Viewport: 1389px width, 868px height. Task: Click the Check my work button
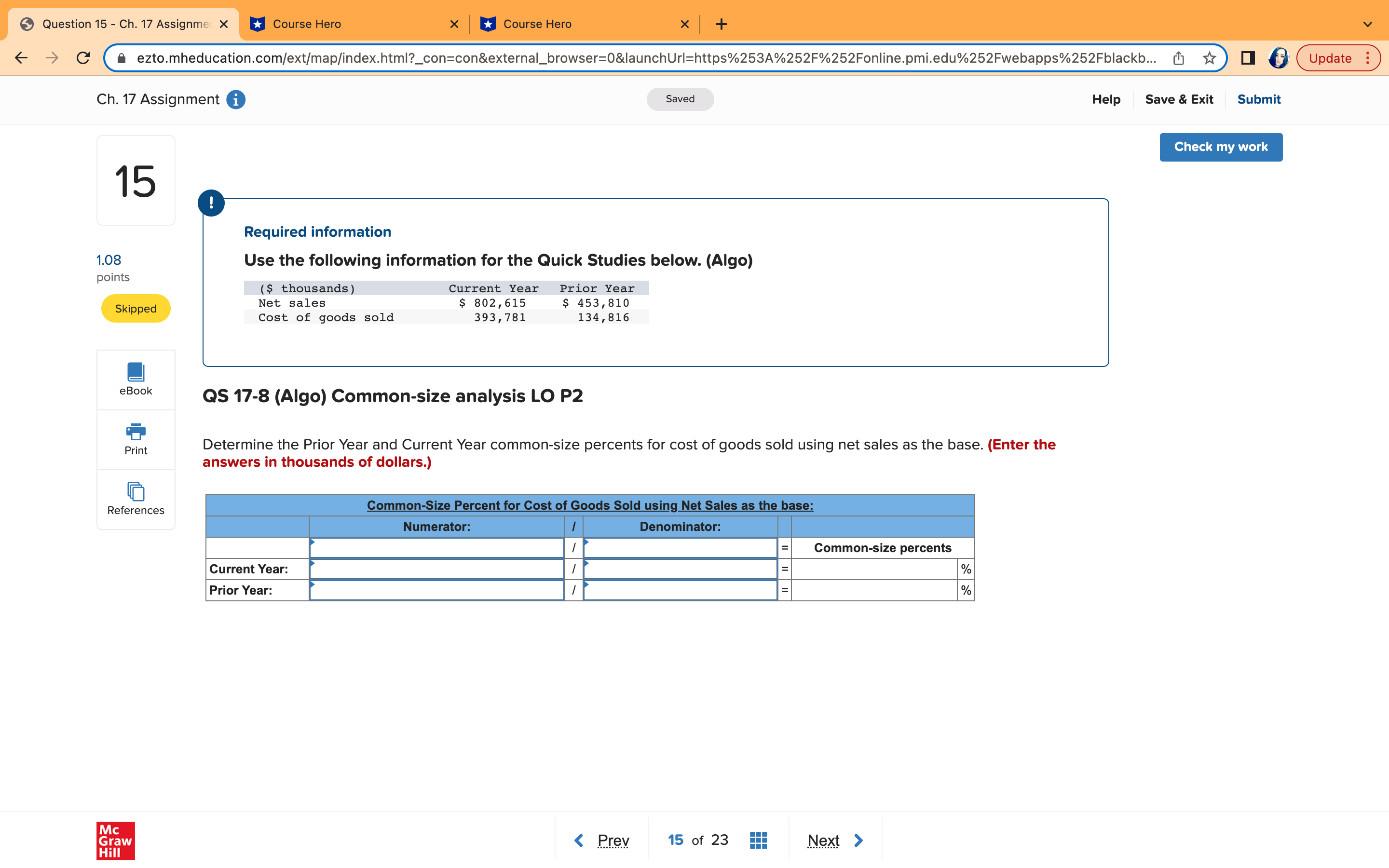(x=1220, y=147)
